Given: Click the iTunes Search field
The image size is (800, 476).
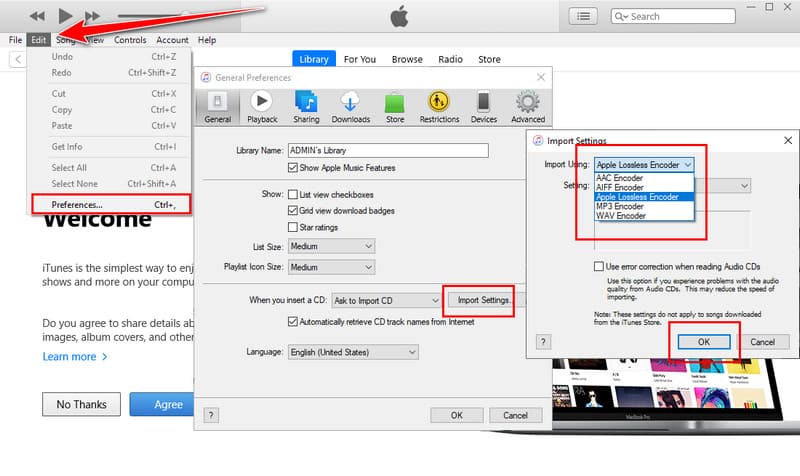Looking at the screenshot, I should (x=673, y=16).
